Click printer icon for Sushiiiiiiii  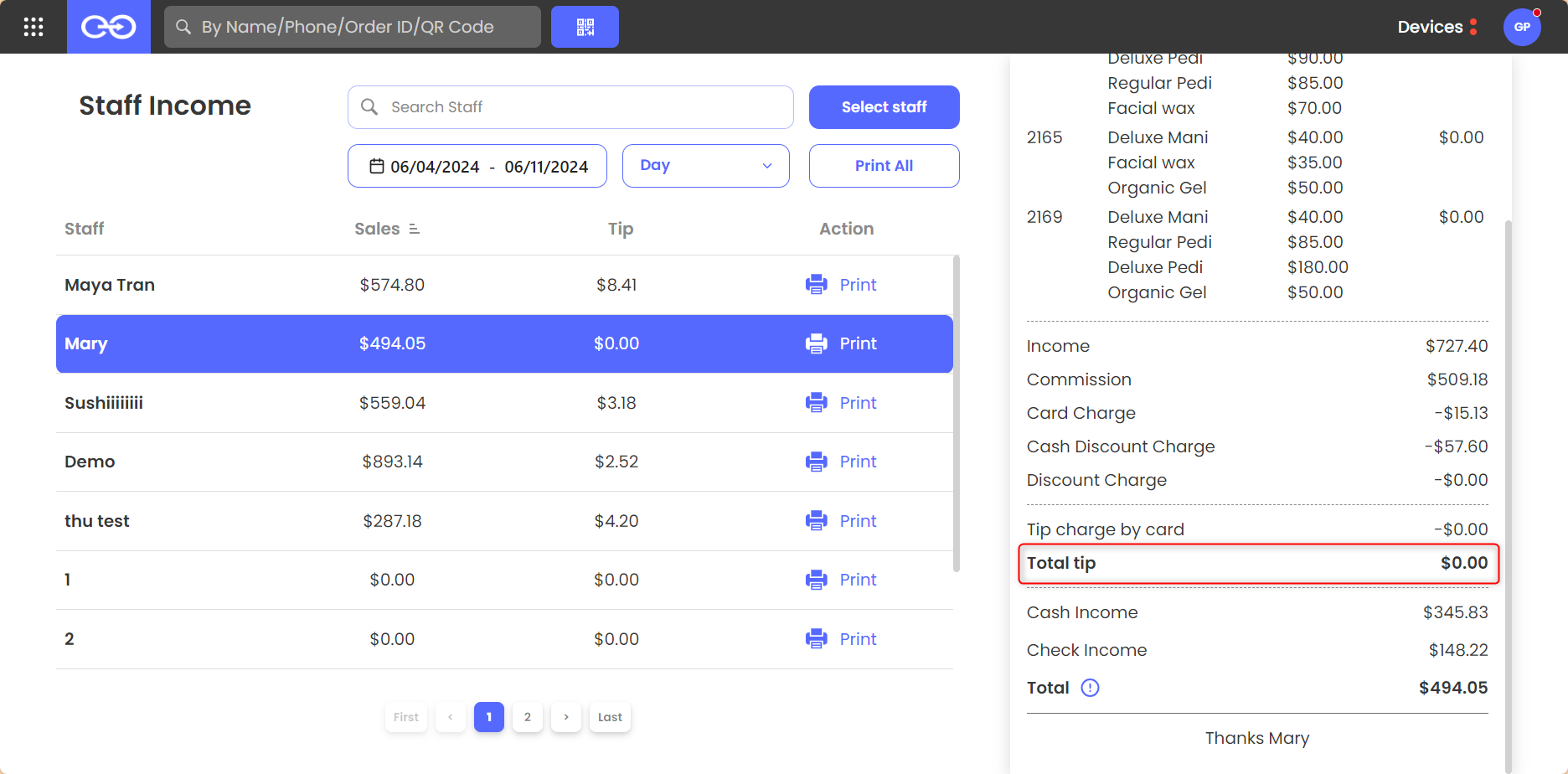click(x=816, y=403)
